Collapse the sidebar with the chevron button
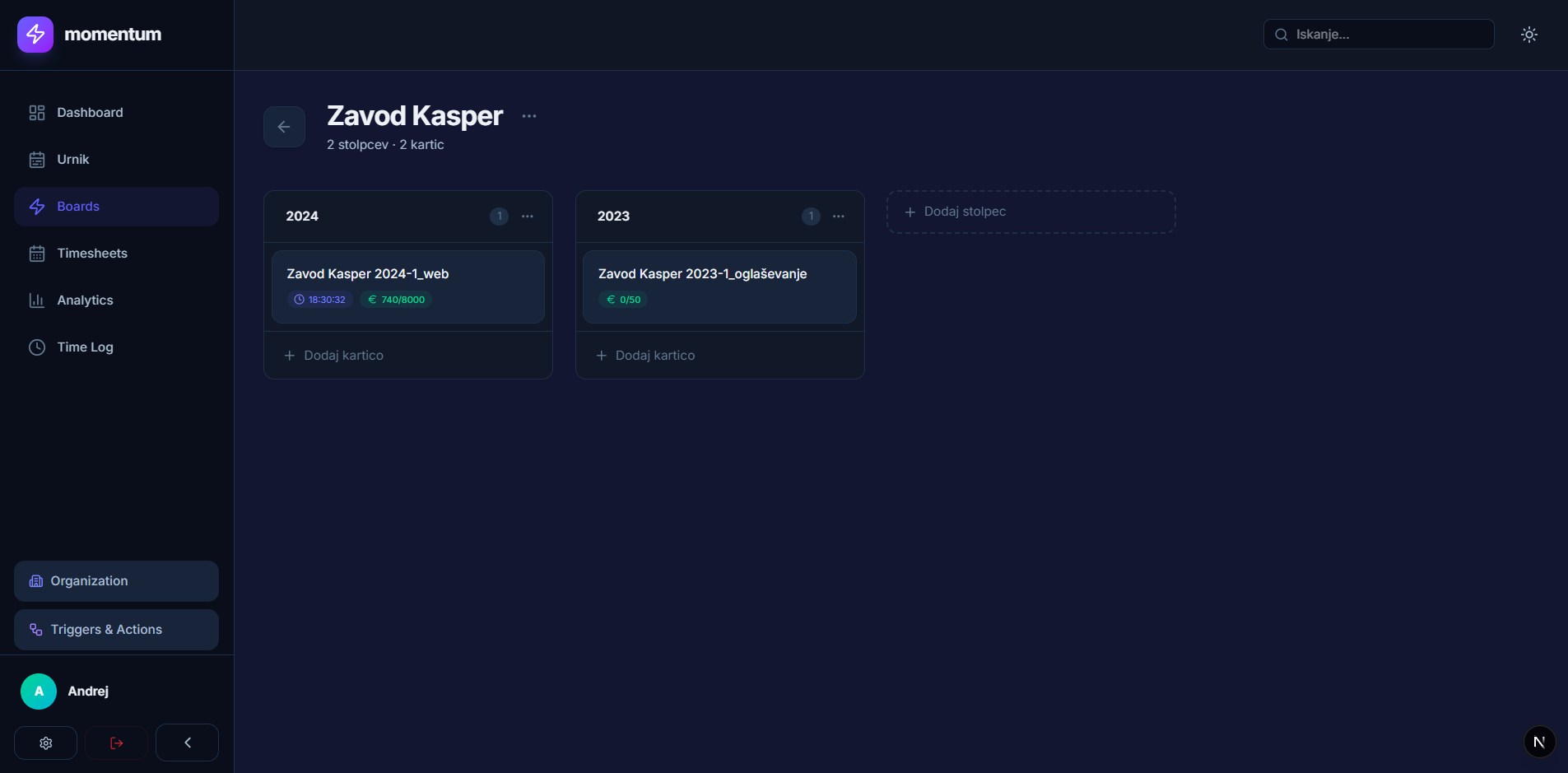The image size is (1568, 773). tap(187, 743)
